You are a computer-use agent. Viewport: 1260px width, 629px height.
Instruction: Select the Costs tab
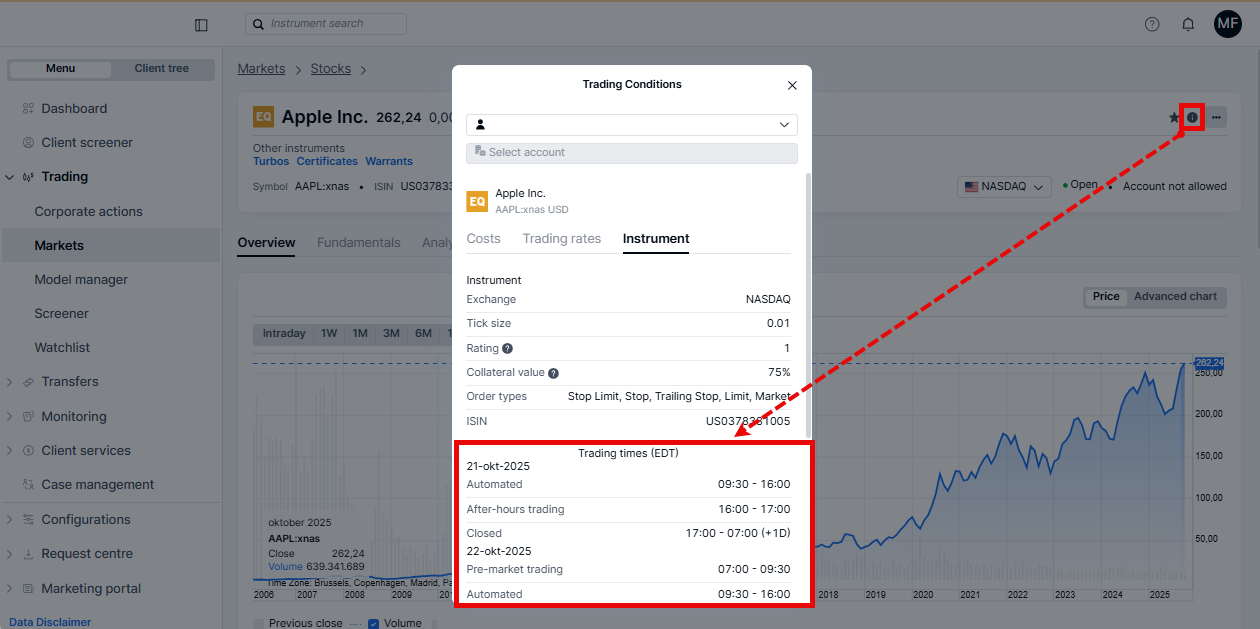pyautogui.click(x=483, y=239)
